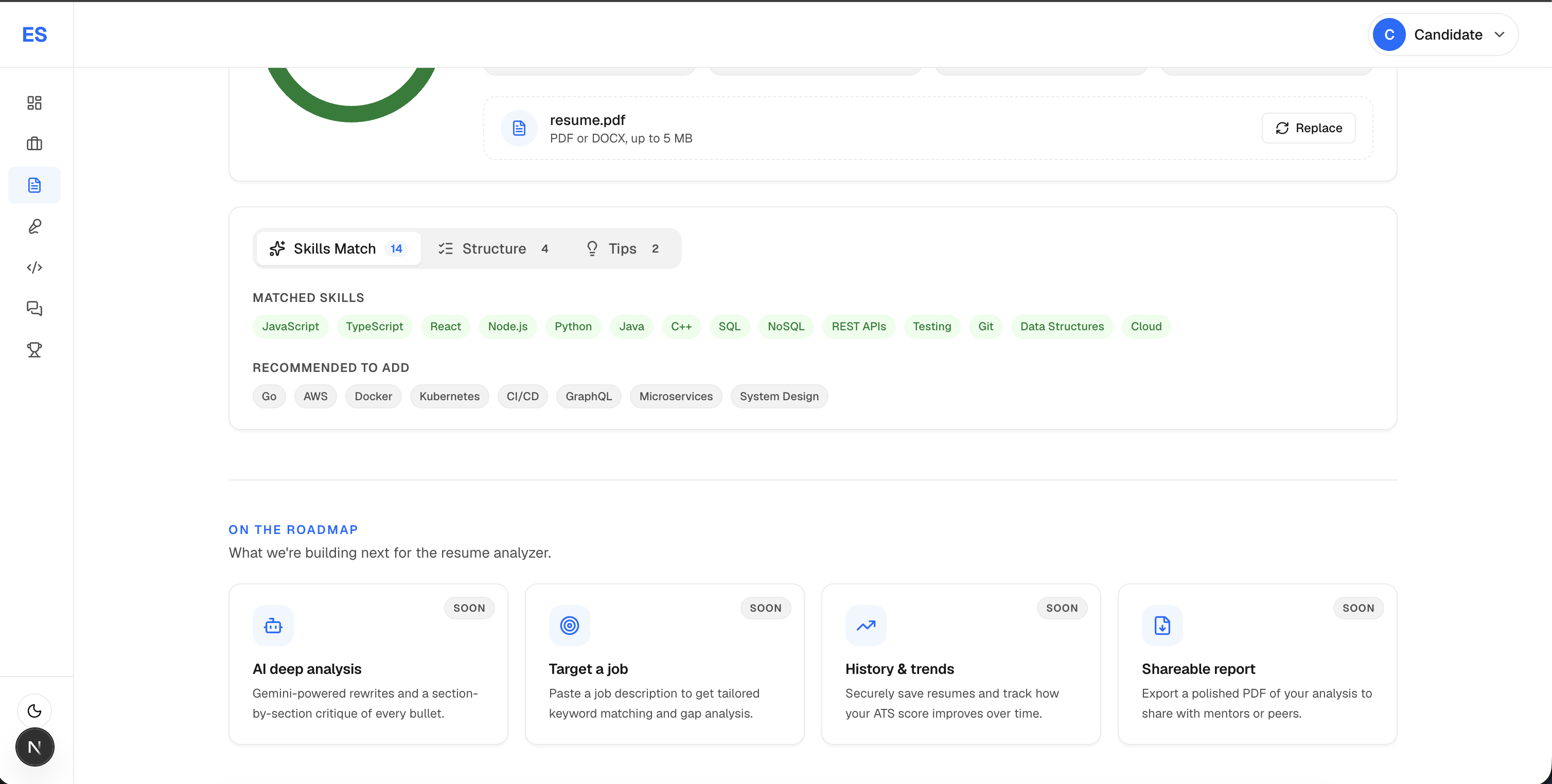Click the AI deep analysis robot icon
The height and width of the screenshot is (784, 1552).
273,626
